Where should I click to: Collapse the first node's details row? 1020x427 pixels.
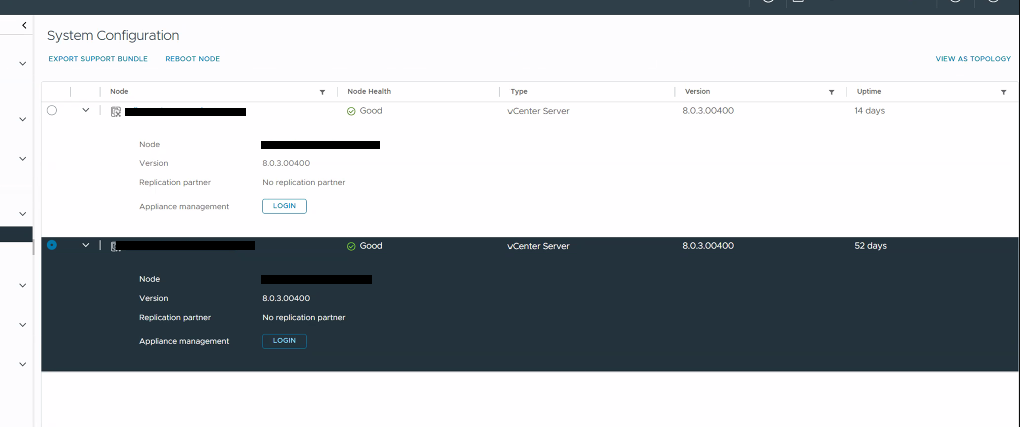click(86, 110)
